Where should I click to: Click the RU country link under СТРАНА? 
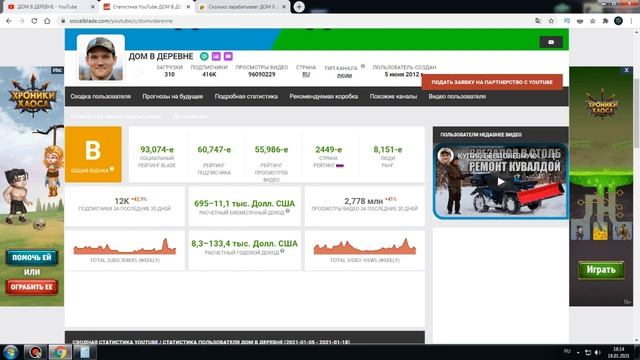(306, 75)
